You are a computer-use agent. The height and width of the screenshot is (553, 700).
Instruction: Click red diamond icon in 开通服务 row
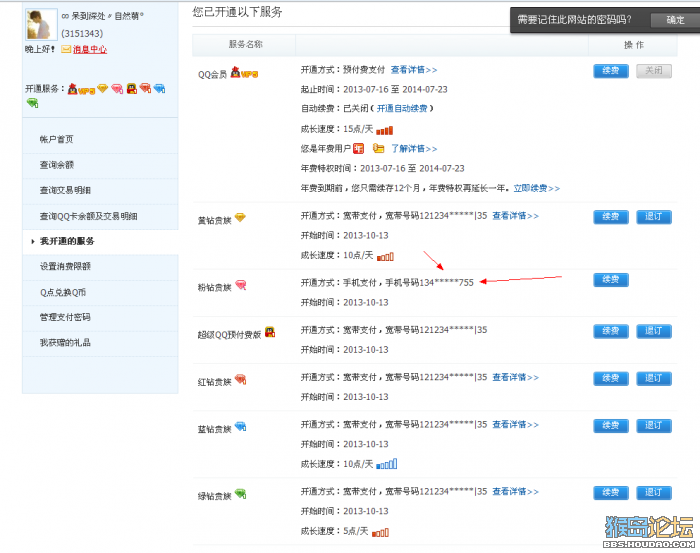145,88
